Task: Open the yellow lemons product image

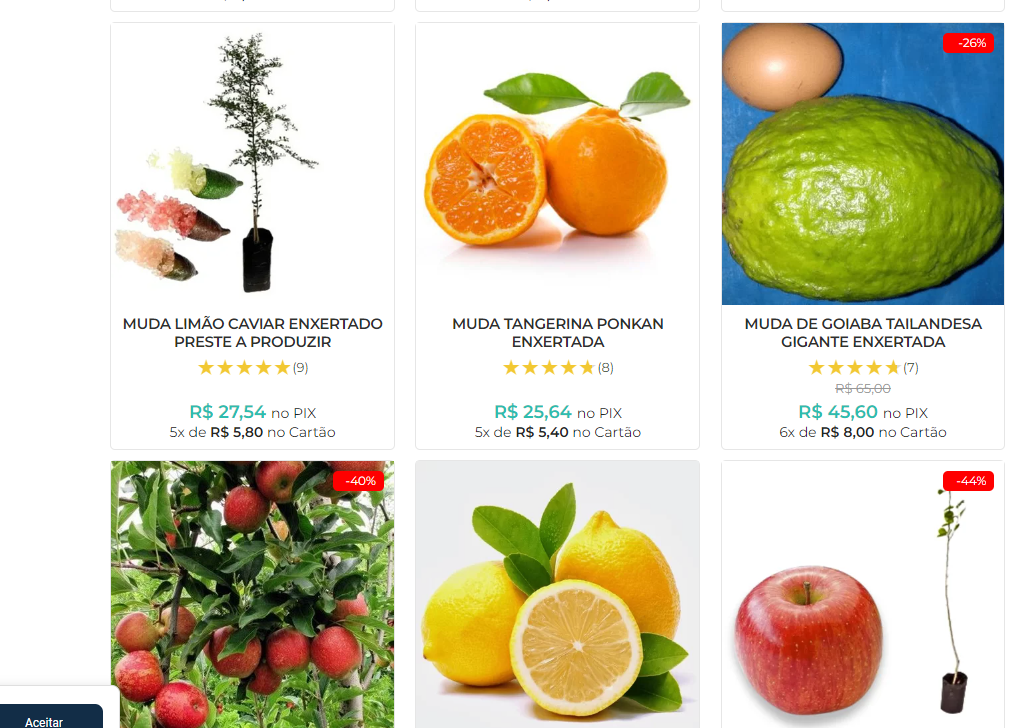Action: [x=557, y=595]
